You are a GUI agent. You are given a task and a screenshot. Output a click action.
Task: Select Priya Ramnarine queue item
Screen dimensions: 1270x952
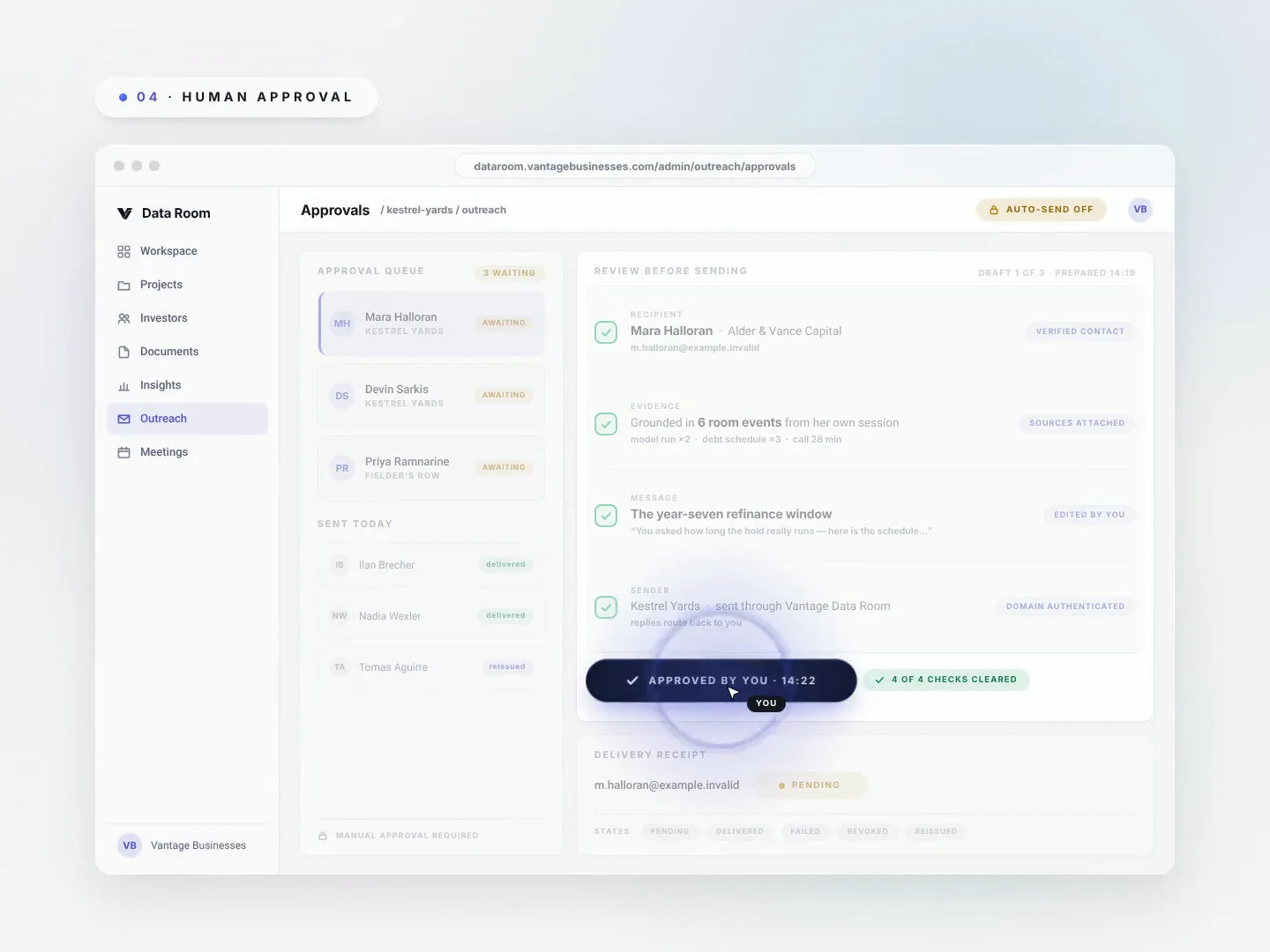click(431, 468)
